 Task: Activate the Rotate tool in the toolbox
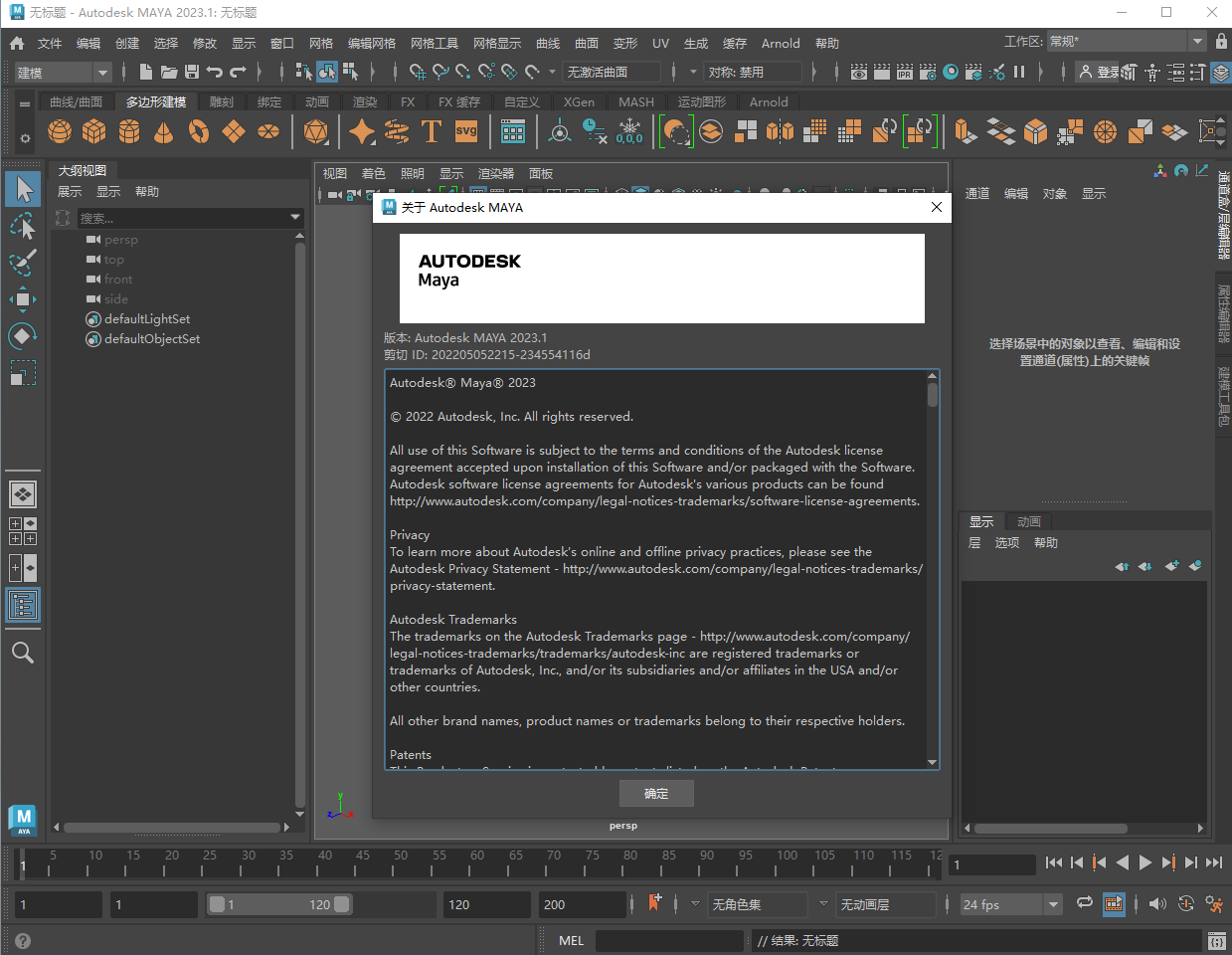point(22,335)
